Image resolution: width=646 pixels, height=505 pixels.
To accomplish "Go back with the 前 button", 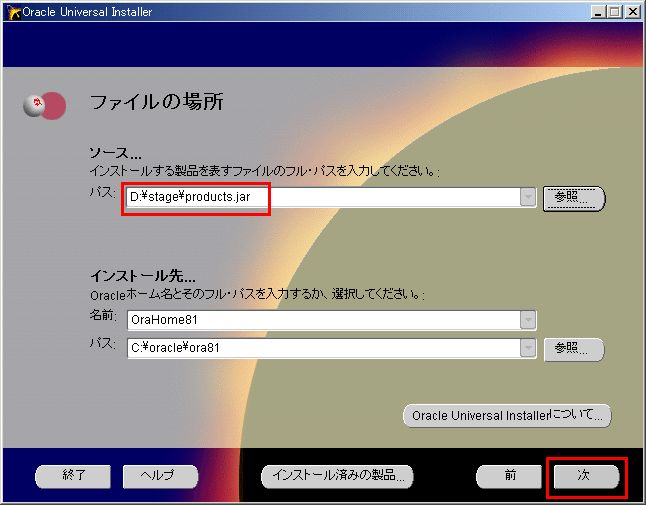I will 509,476.
